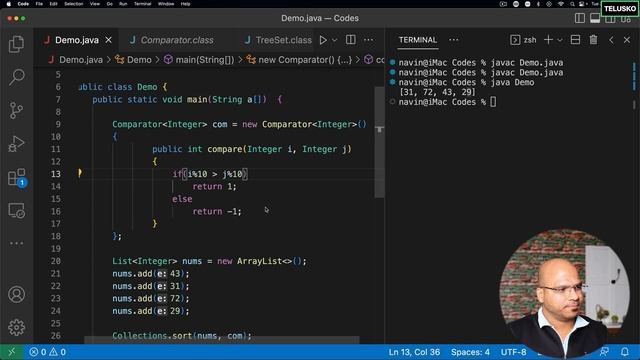Click breadcrumb Demo class
Image resolution: width=640 pixels, height=360 pixels.
click(x=133, y=60)
